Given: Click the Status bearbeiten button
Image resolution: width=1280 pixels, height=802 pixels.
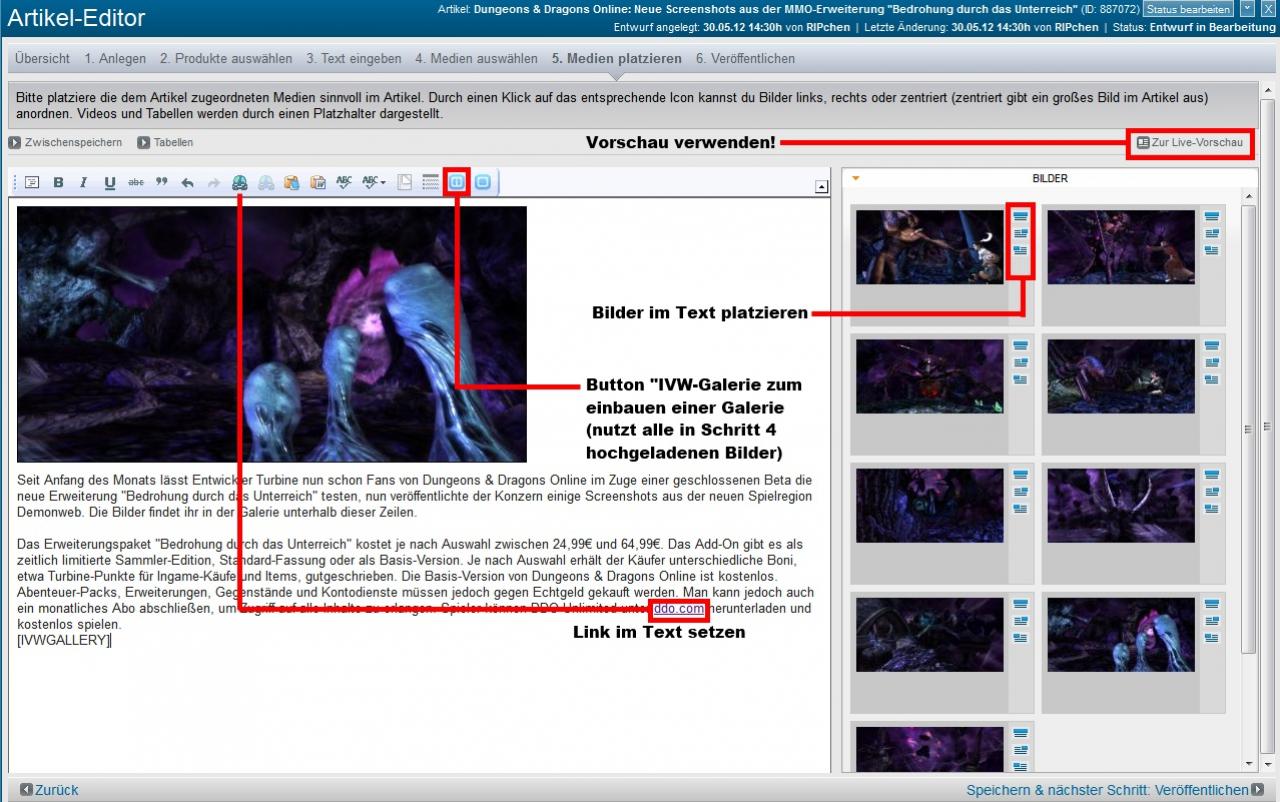Looking at the screenshot, I should (x=1189, y=9).
